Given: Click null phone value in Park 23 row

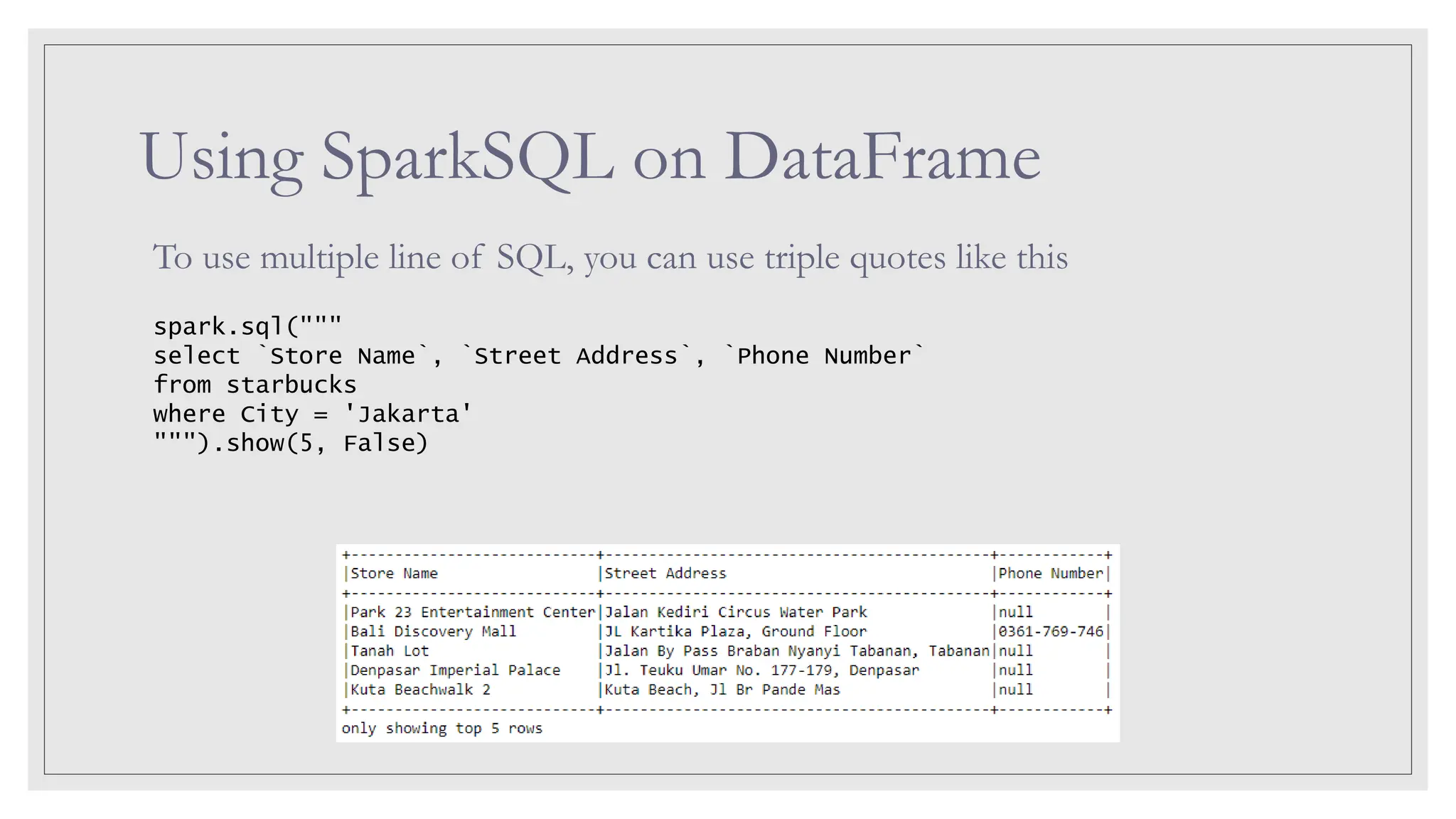Looking at the screenshot, I should [x=1016, y=612].
